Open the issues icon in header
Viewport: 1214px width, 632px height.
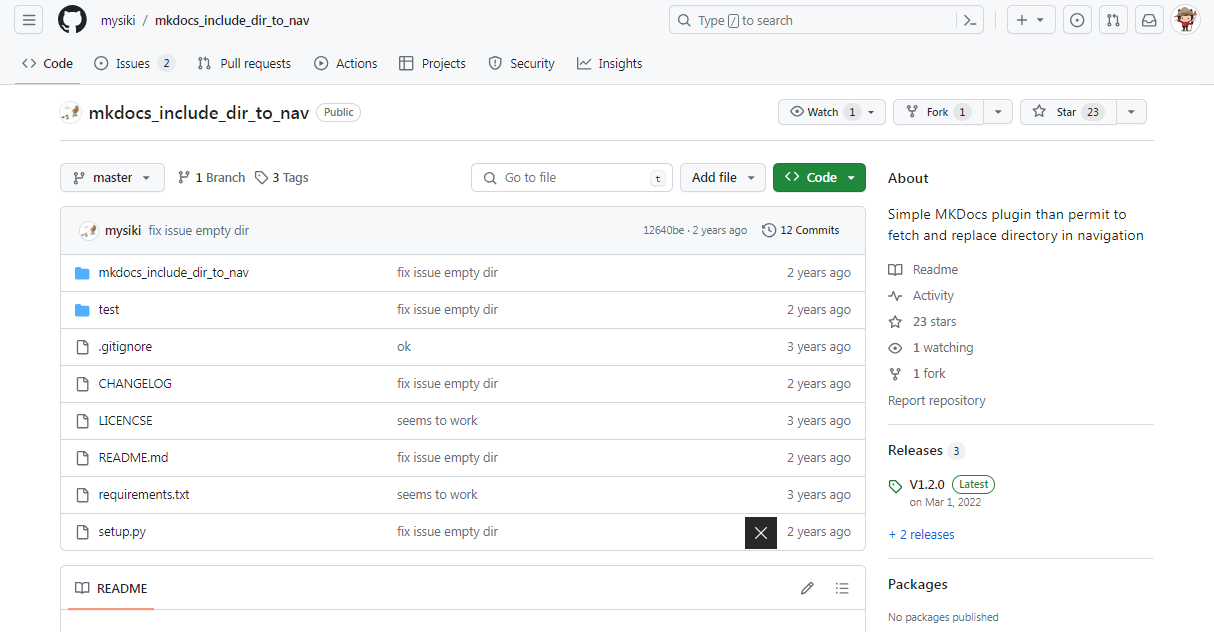1077,20
